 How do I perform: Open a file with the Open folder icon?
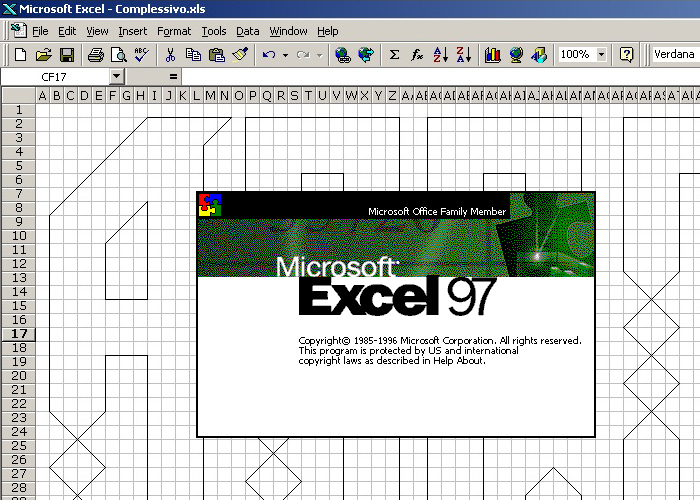tap(43, 55)
